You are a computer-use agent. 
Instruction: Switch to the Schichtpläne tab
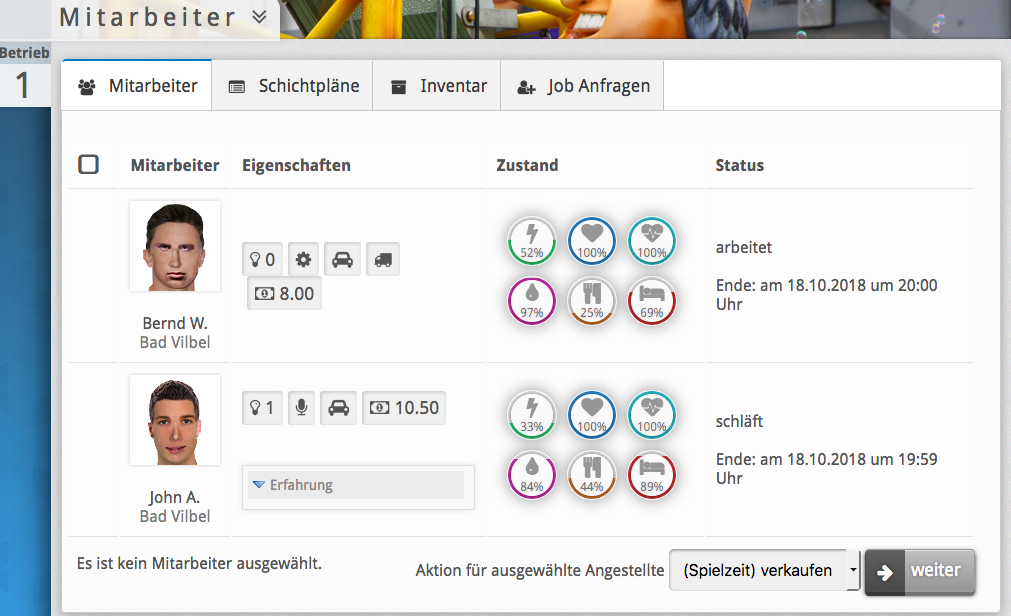[294, 86]
